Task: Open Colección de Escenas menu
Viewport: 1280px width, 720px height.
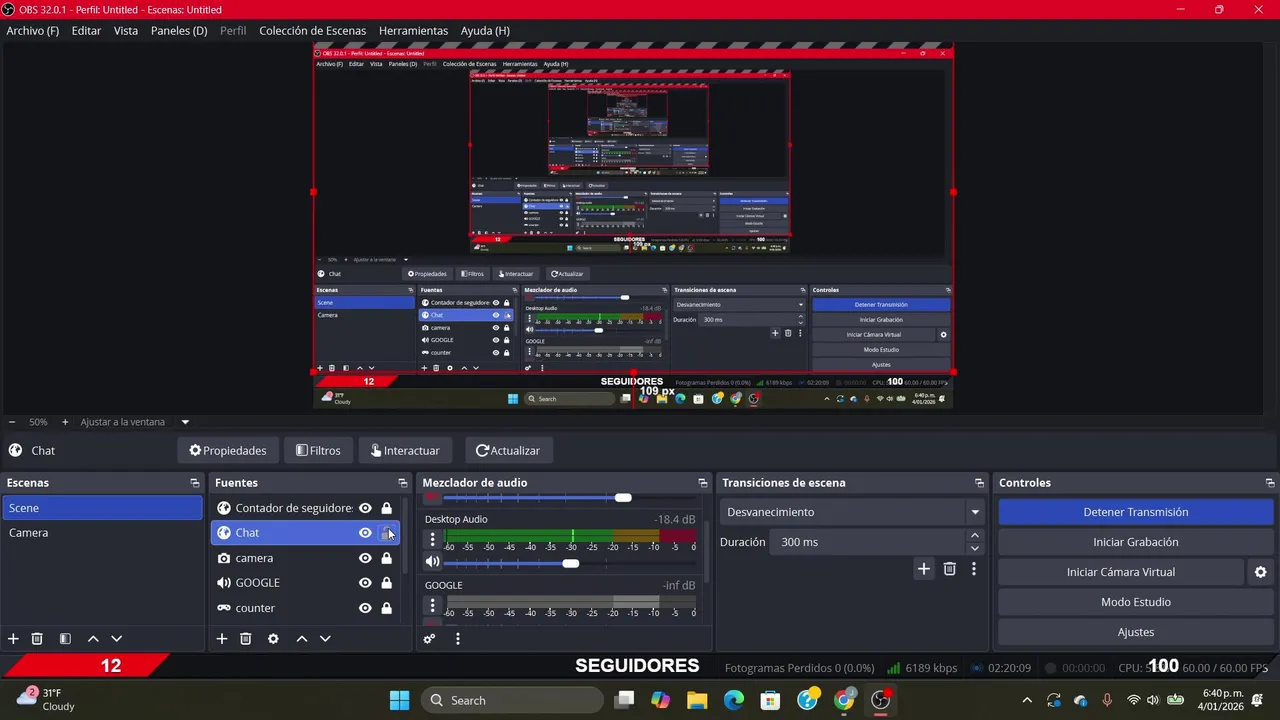Action: pyautogui.click(x=312, y=31)
